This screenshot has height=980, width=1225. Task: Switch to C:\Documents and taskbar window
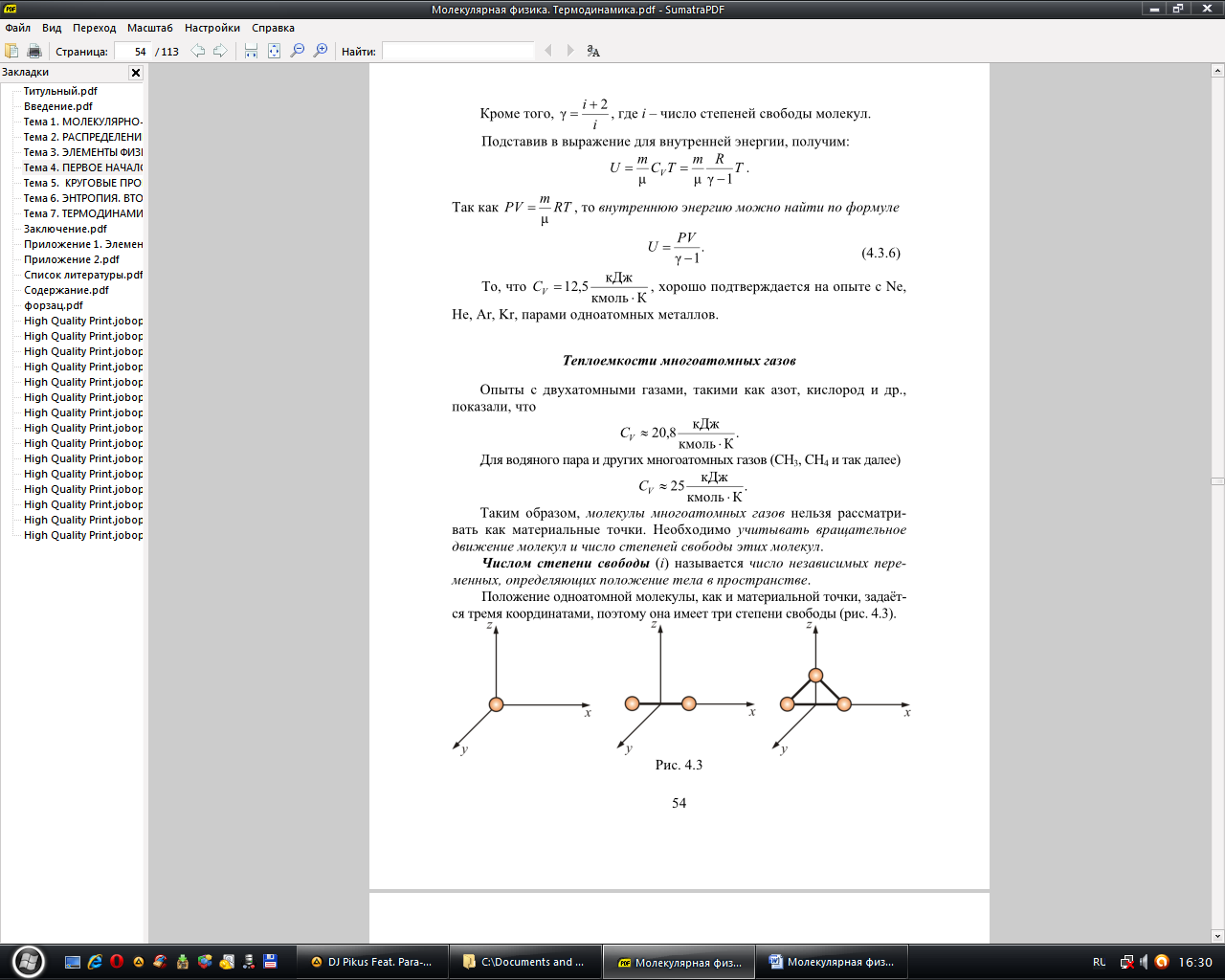click(x=525, y=962)
